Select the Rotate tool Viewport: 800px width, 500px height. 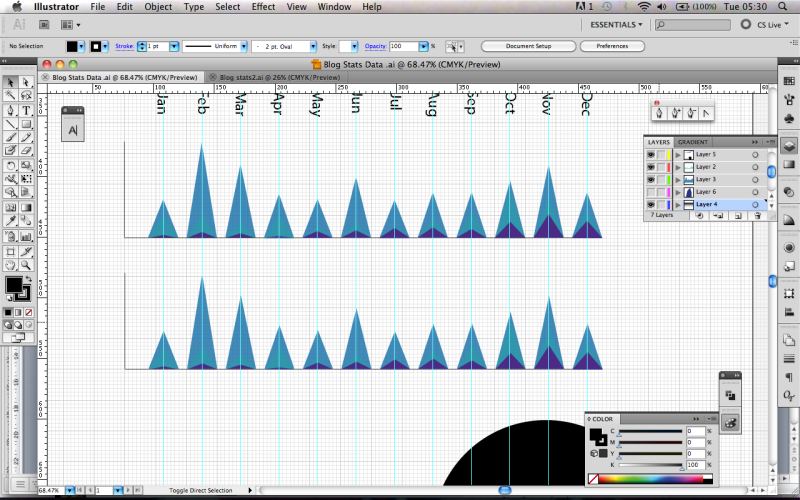[10, 165]
